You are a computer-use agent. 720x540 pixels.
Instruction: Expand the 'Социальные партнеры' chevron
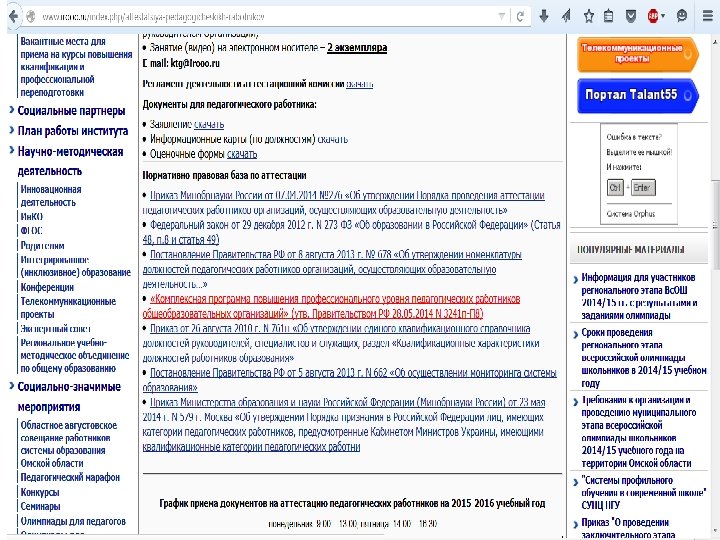(11, 110)
